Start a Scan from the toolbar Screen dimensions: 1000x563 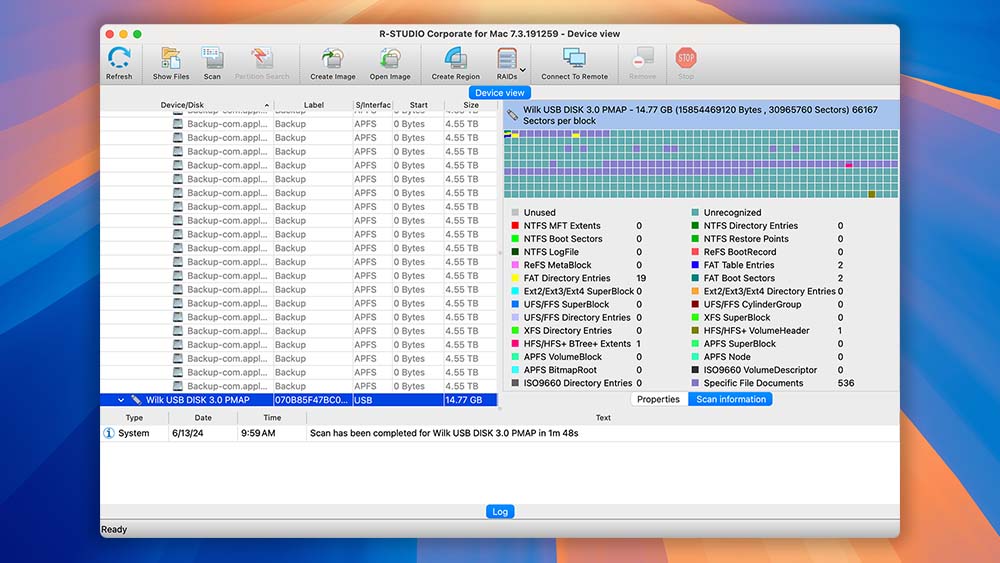click(212, 63)
